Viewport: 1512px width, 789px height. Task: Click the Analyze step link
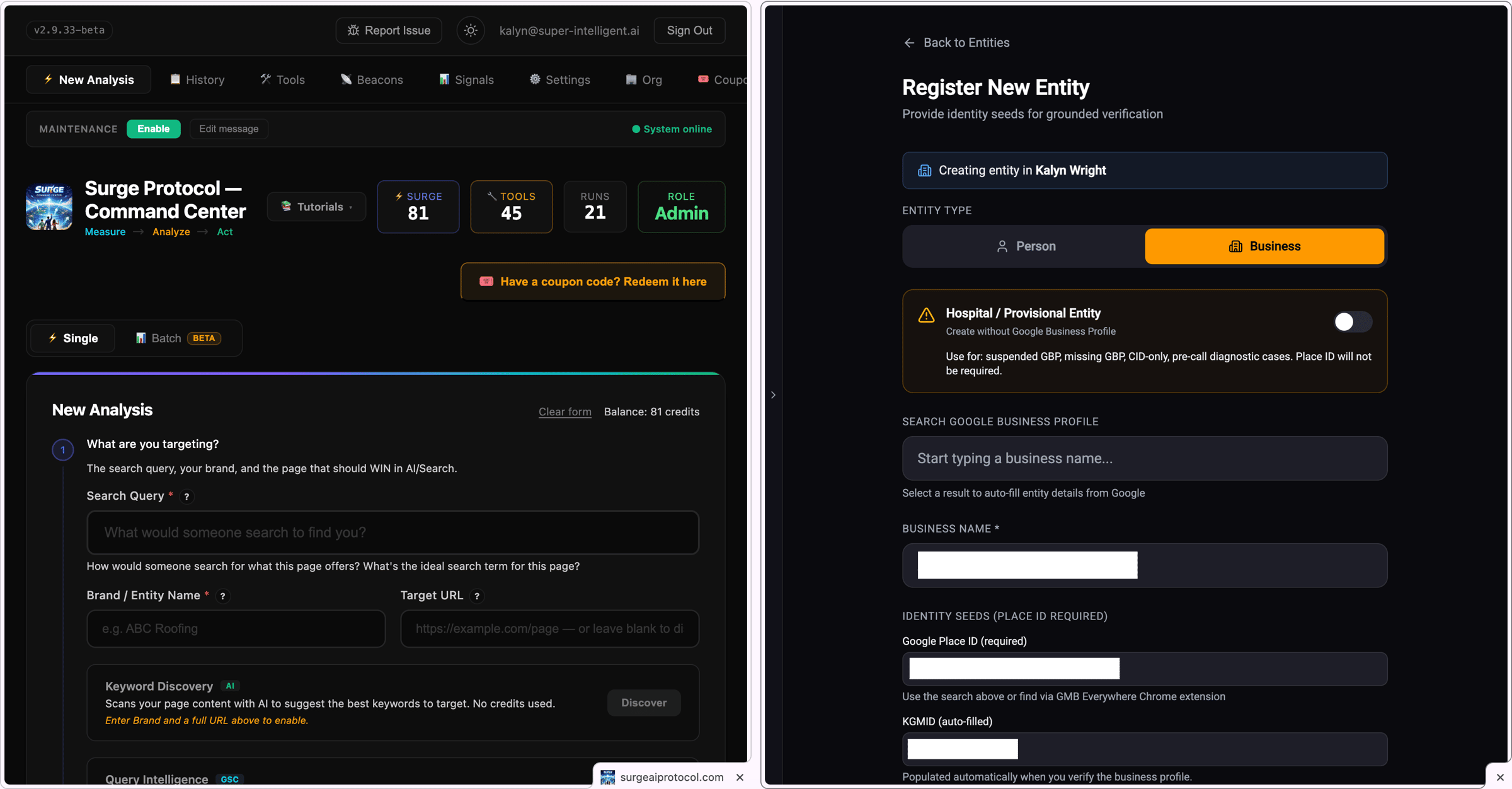[171, 232]
